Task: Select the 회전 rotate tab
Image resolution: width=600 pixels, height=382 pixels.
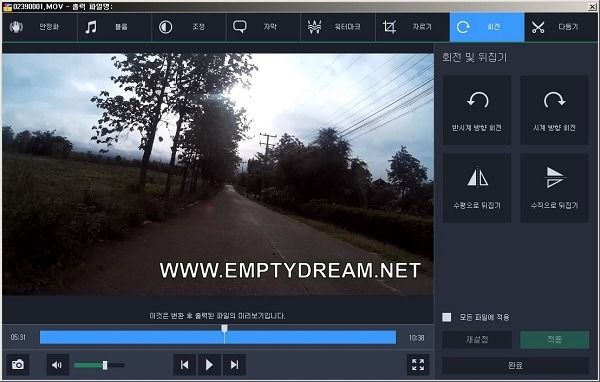Action: coord(487,27)
